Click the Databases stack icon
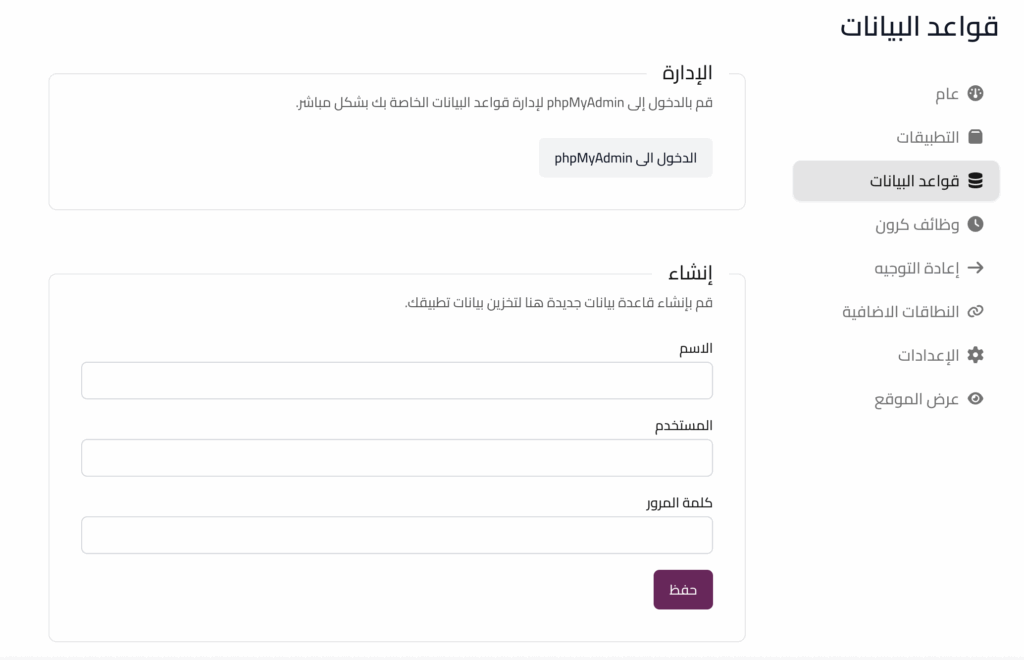This screenshot has height=660, width=1024. [976, 181]
